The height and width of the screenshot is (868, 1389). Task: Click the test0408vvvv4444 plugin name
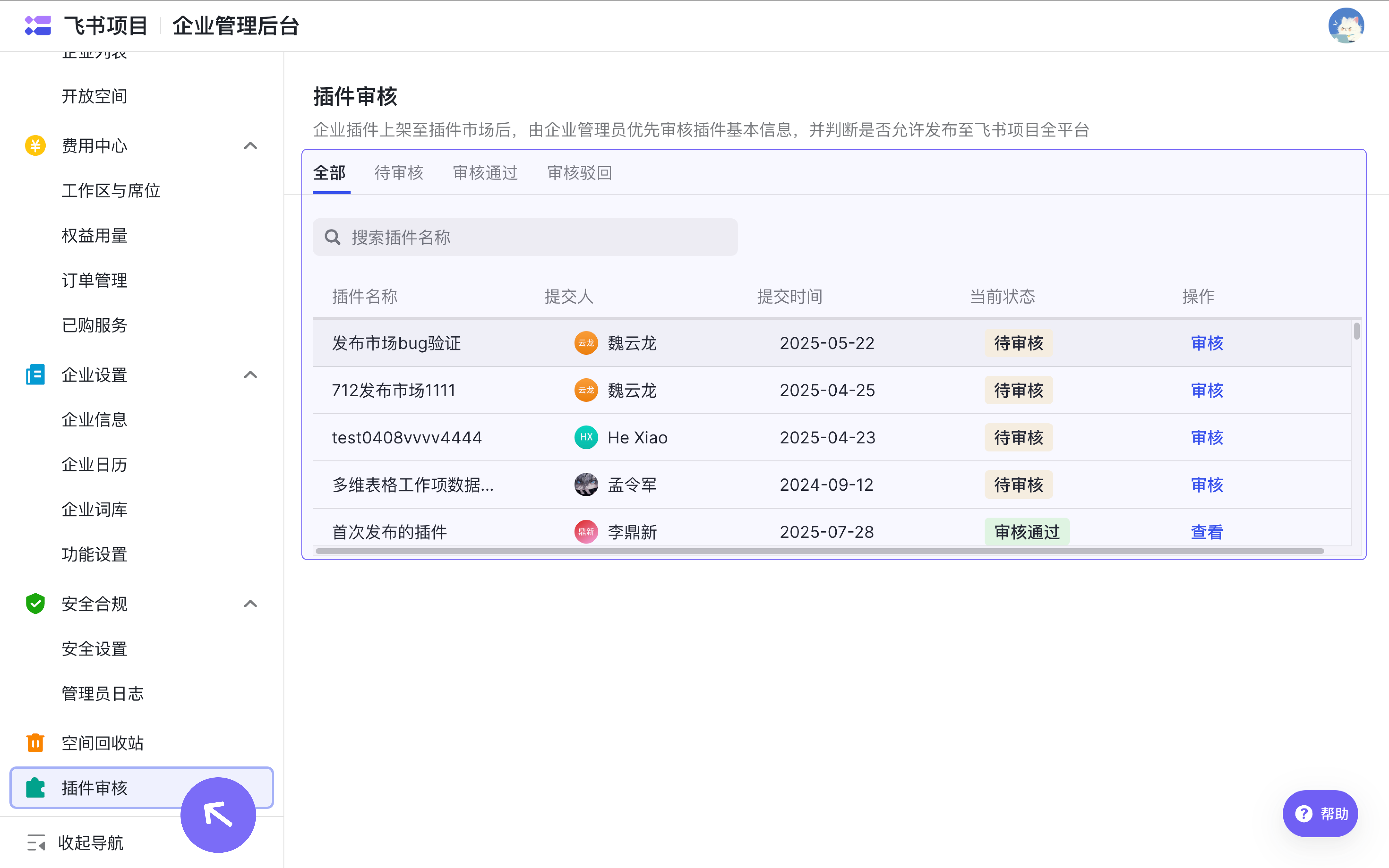coord(407,438)
